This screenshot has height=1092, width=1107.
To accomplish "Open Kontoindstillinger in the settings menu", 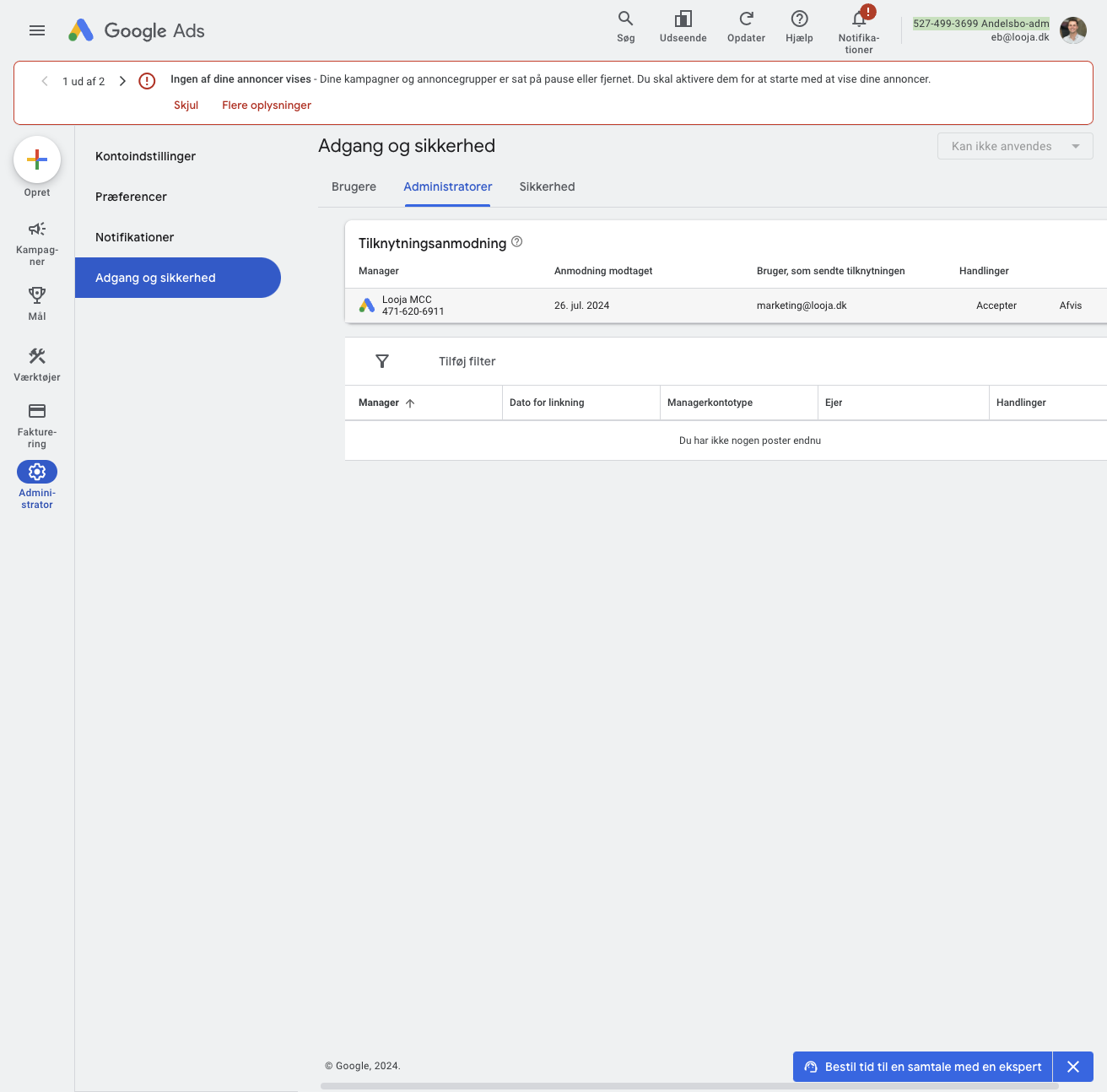I will click(x=145, y=156).
